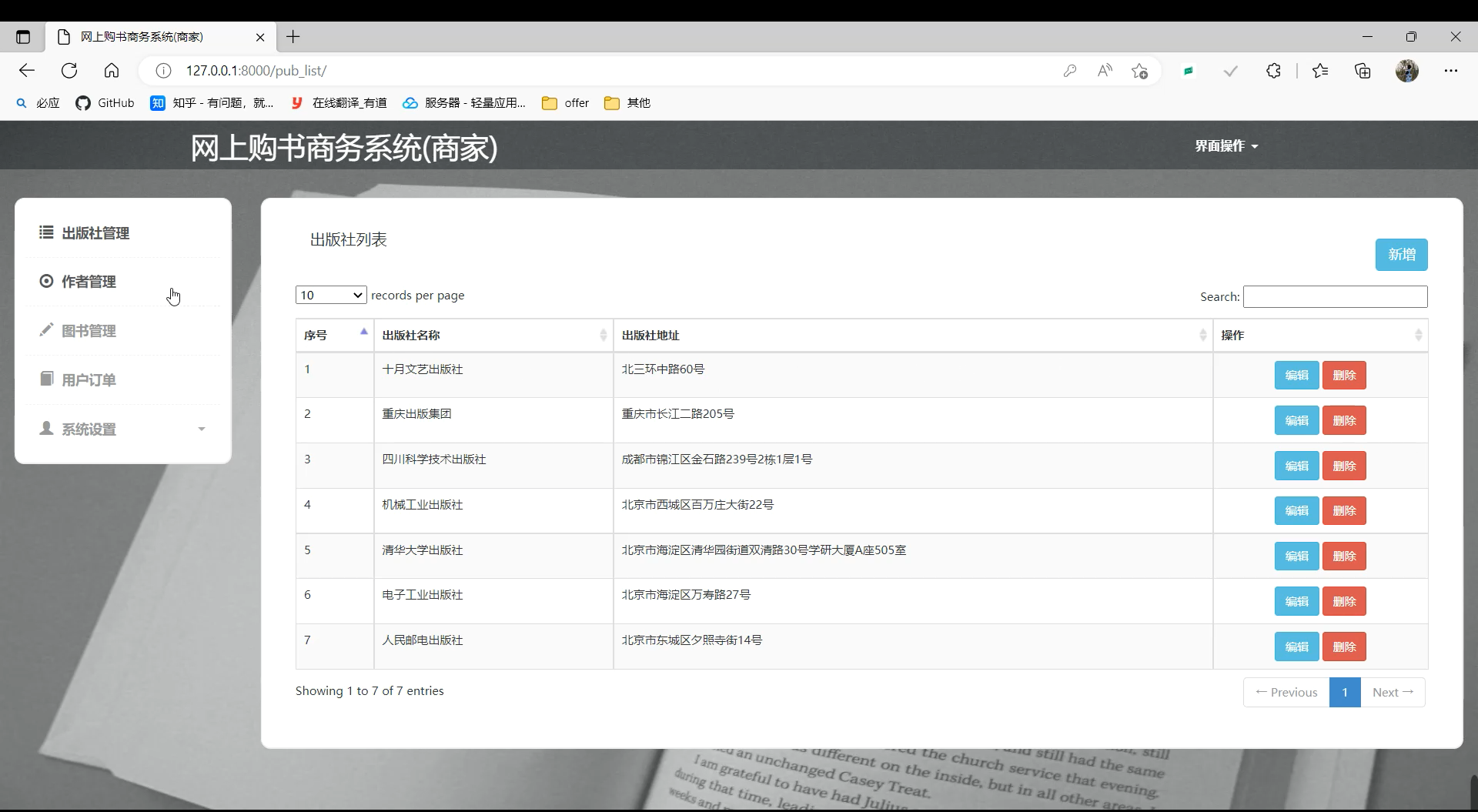
Task: Go to Next page
Action: [1393, 692]
